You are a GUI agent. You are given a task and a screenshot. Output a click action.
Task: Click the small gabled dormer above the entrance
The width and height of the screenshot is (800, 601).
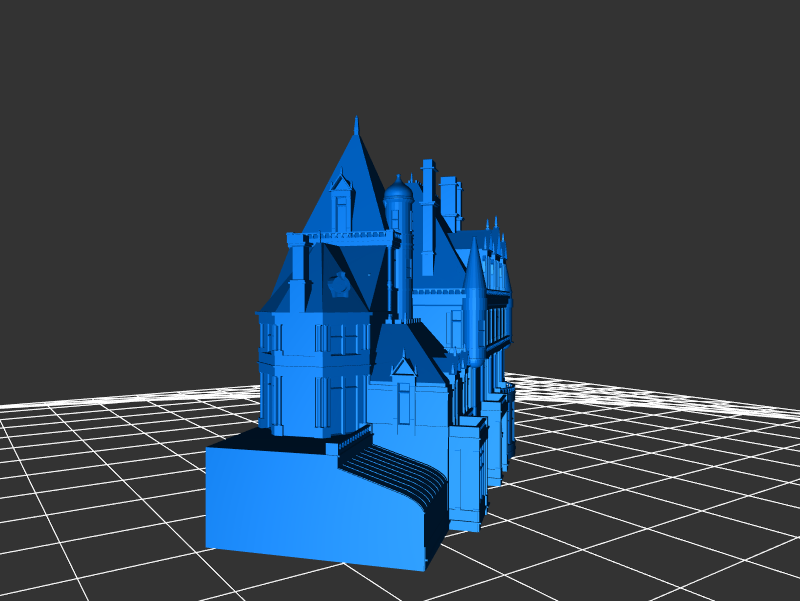pyautogui.click(x=404, y=366)
